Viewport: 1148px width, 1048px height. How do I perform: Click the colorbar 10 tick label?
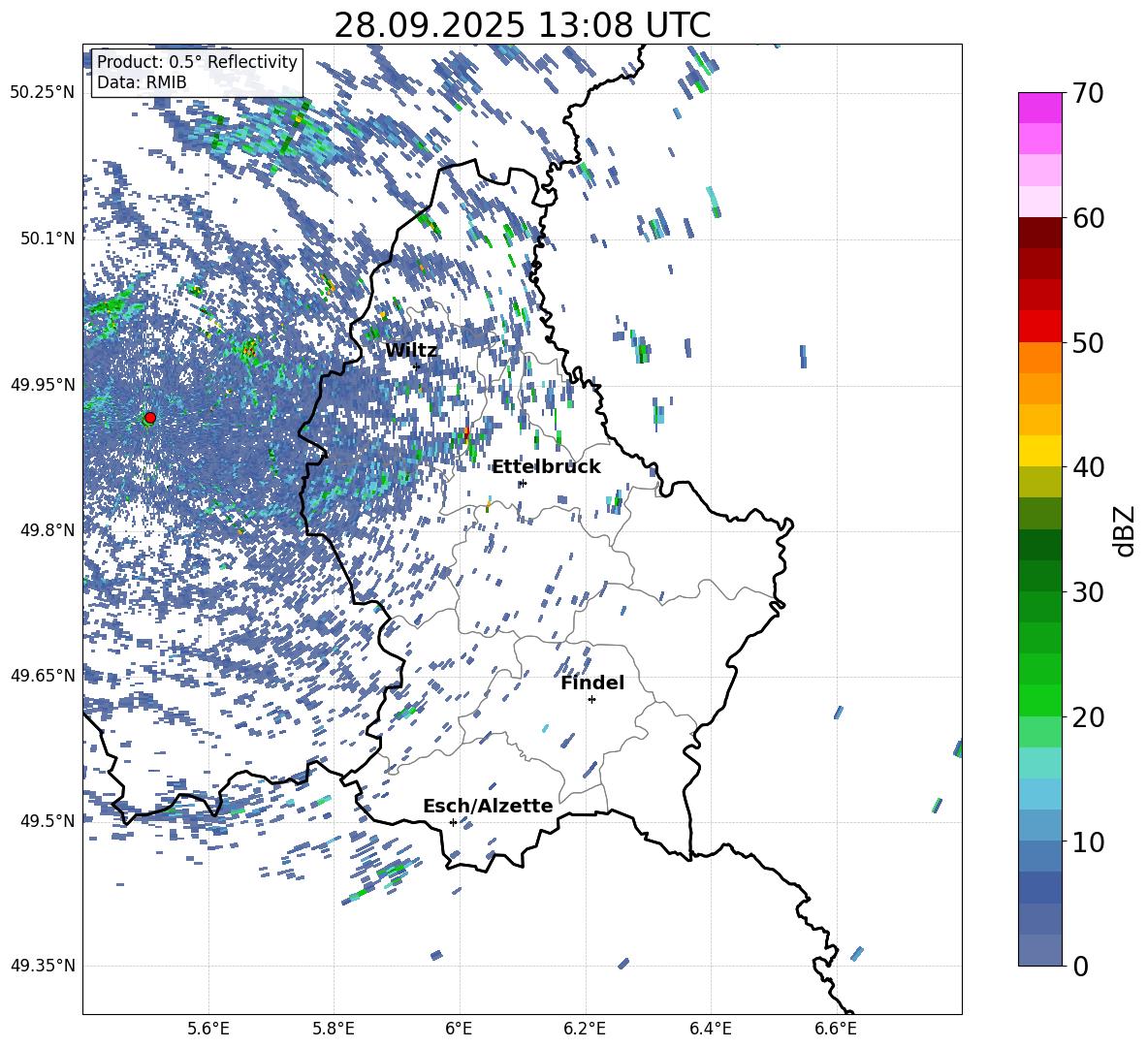[x=1088, y=842]
